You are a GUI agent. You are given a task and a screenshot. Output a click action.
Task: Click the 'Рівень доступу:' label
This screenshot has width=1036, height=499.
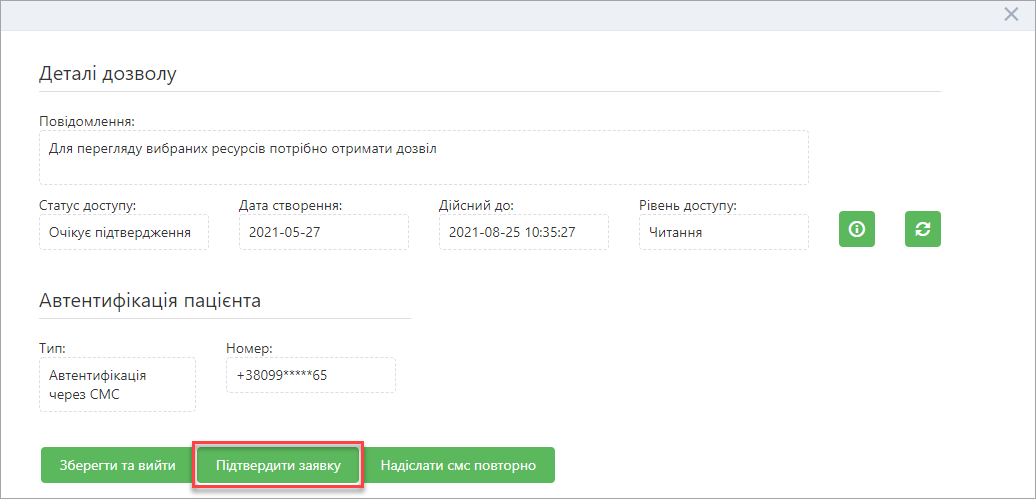pos(688,205)
